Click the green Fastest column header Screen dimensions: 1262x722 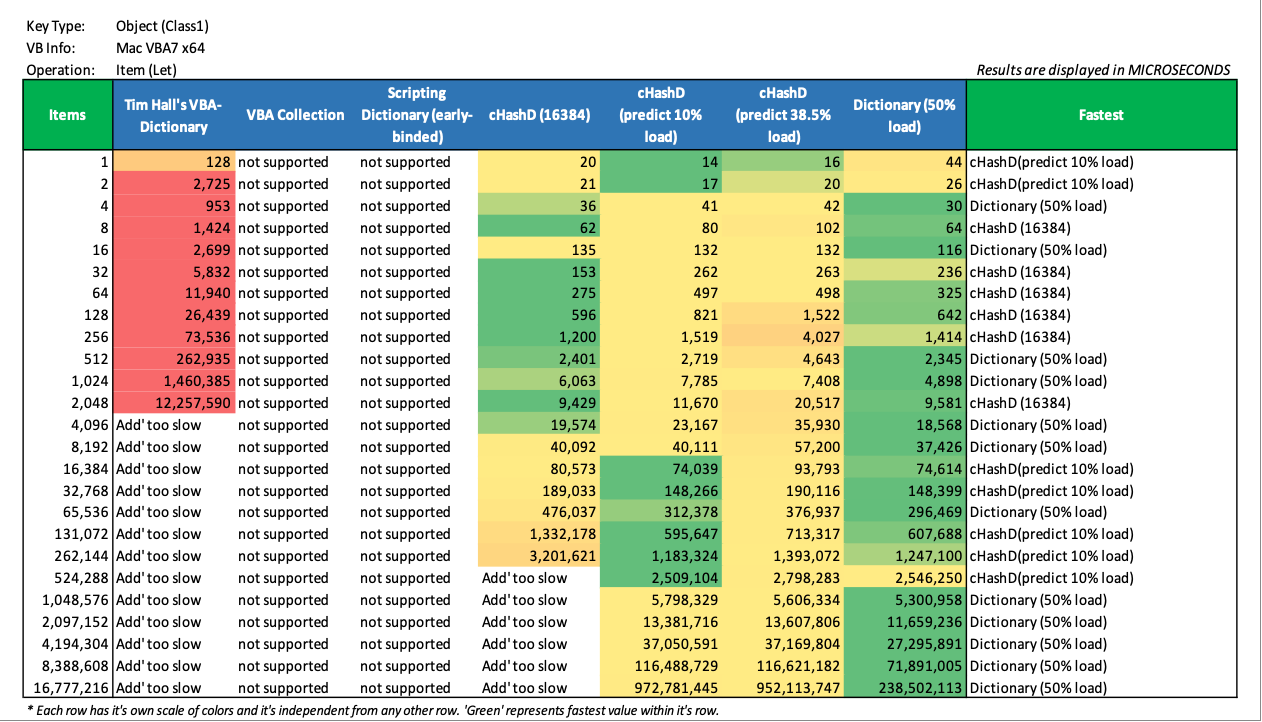tap(1100, 115)
